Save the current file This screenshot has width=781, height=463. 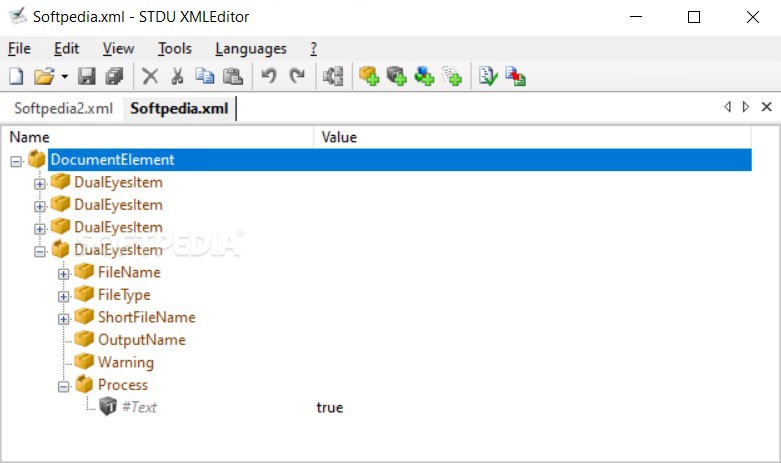pyautogui.click(x=86, y=76)
